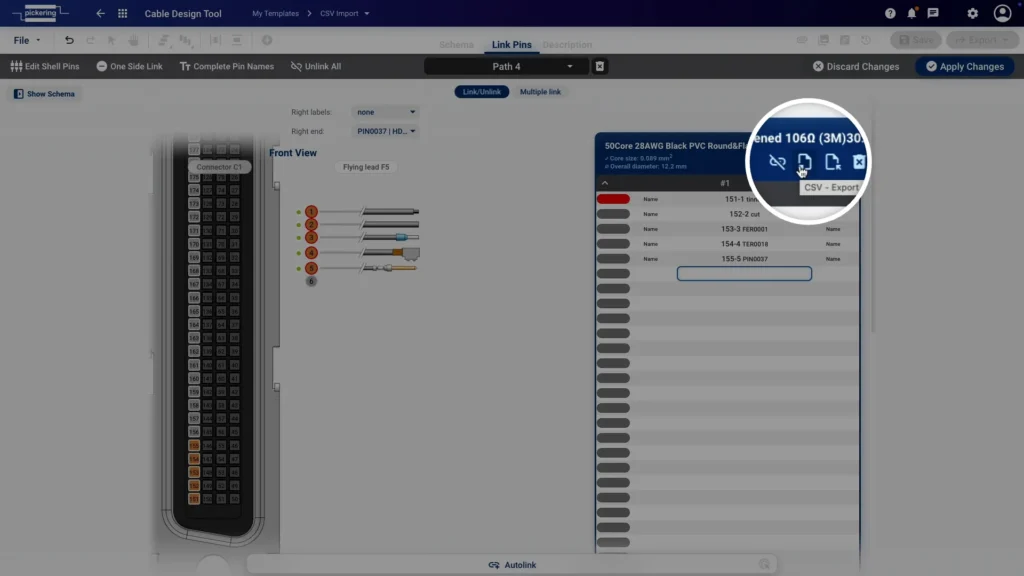Select flying lead pin 3
1024x576 pixels.
(311, 238)
